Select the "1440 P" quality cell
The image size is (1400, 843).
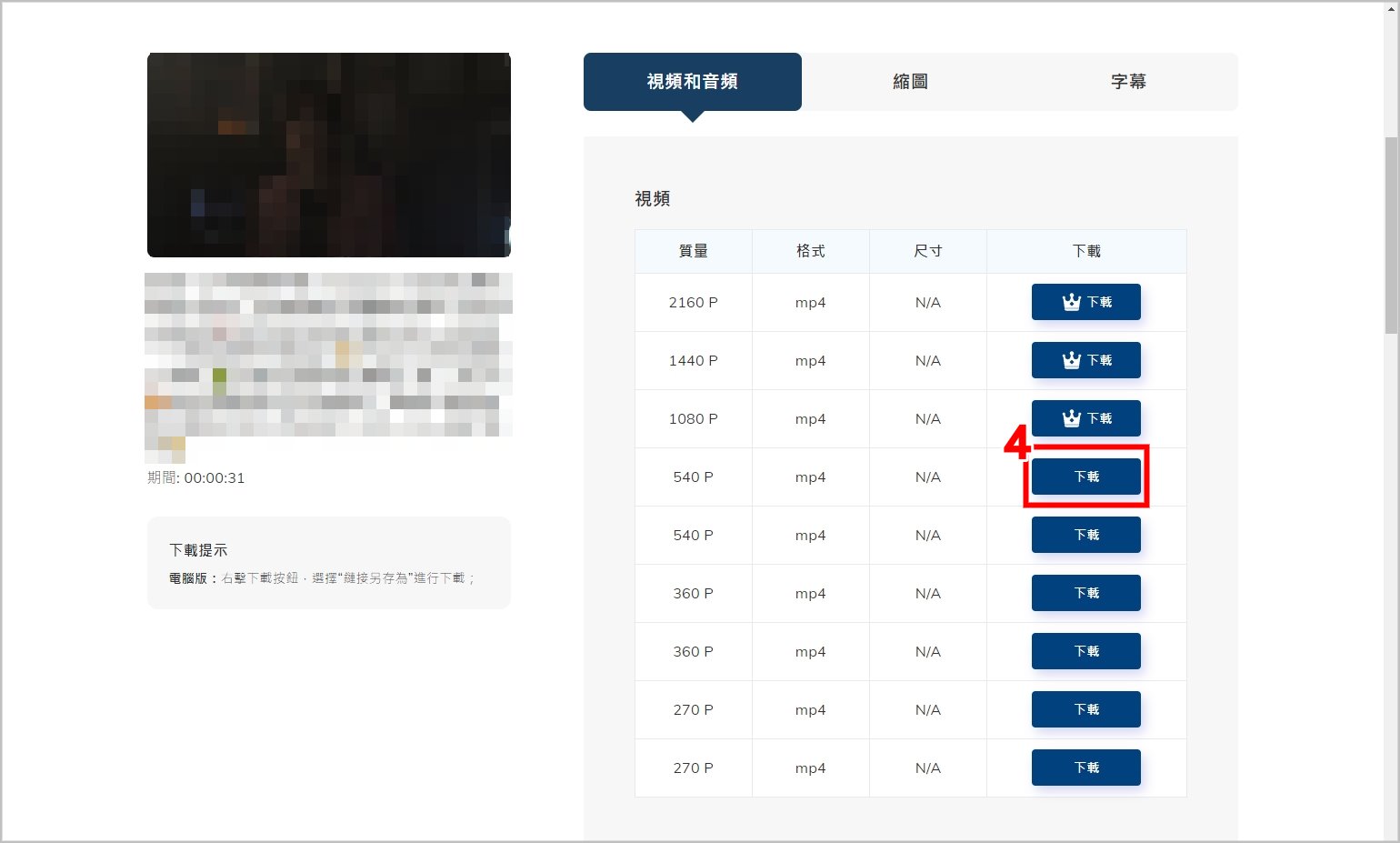pos(694,361)
